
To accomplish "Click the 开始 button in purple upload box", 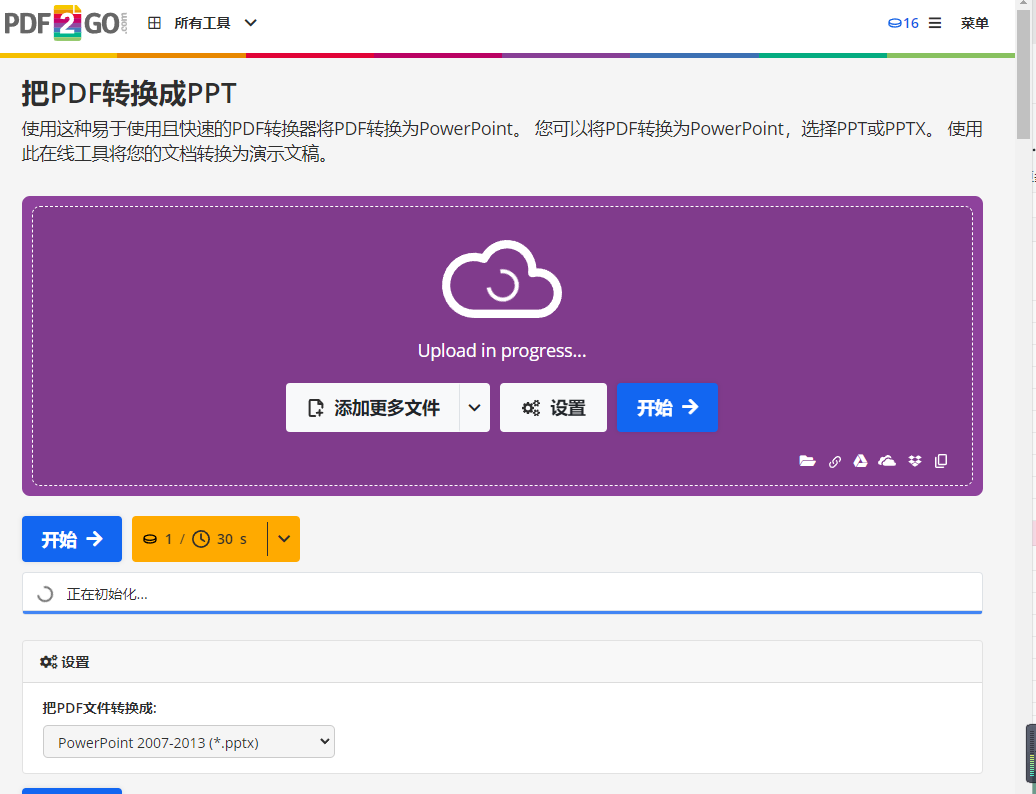I will tap(667, 408).
